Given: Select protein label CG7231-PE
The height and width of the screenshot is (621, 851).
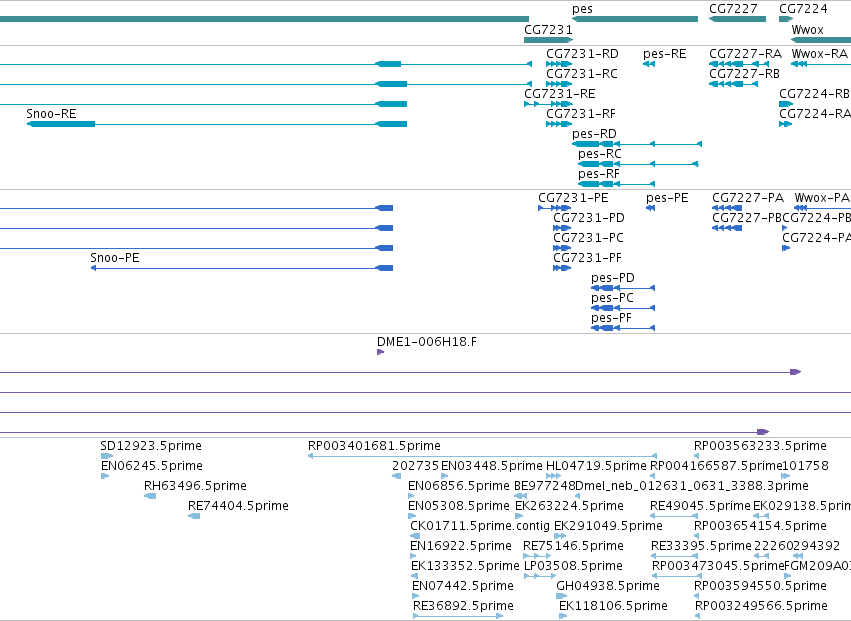Looking at the screenshot, I should pyautogui.click(x=573, y=198).
